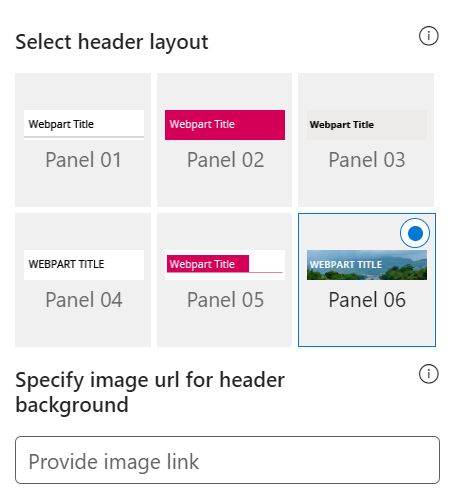Click Panel 02 pink title preview
This screenshot has height=496, width=463.
[x=225, y=125]
